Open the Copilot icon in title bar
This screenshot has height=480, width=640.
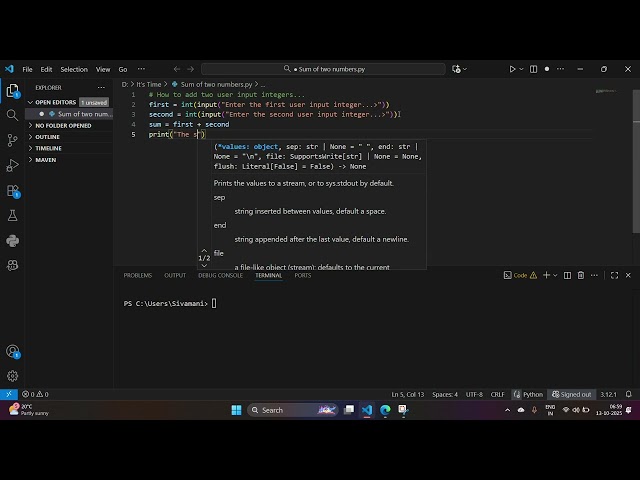pos(456,69)
